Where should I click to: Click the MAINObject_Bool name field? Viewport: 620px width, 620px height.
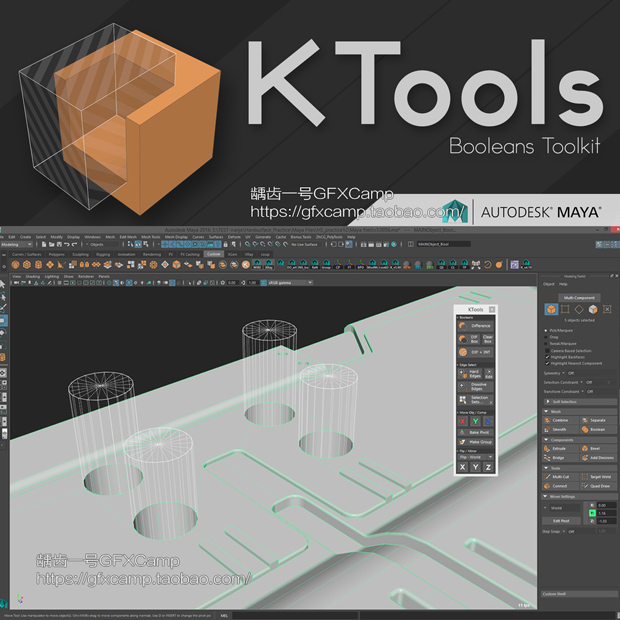coord(444,244)
